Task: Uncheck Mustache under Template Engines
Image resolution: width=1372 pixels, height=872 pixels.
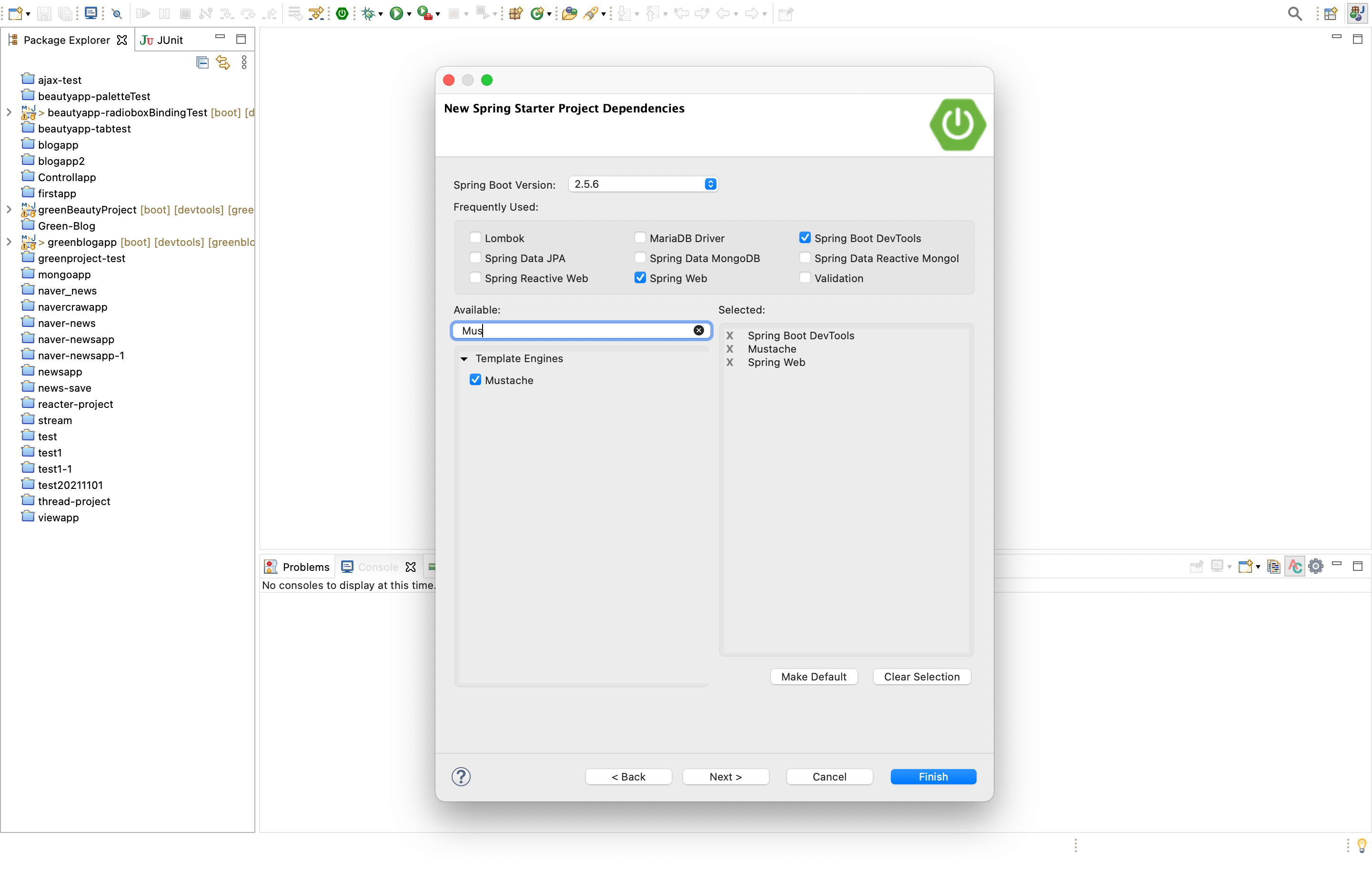Action: 475,380
